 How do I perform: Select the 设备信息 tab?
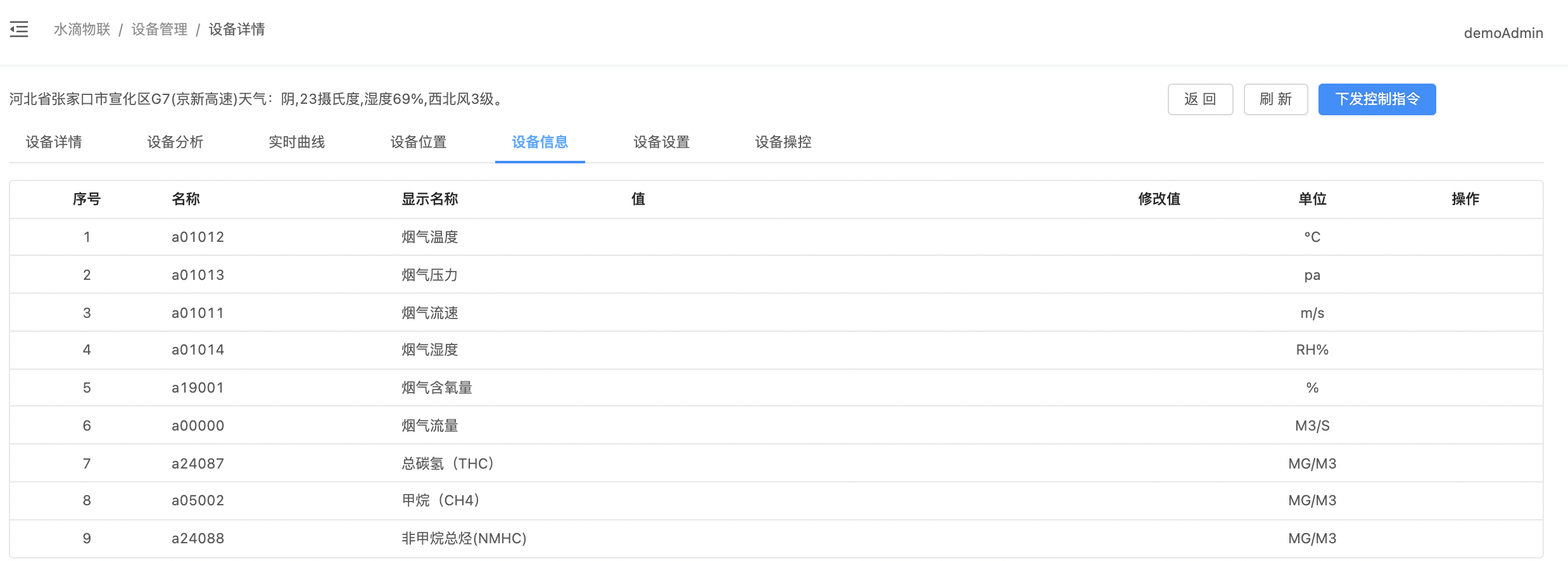[x=540, y=142]
